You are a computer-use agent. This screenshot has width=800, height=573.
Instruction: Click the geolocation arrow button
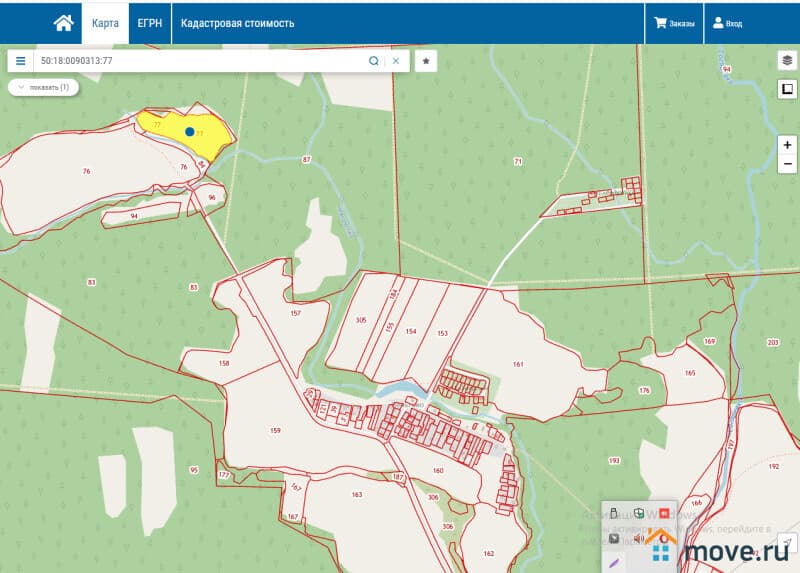[x=787, y=543]
